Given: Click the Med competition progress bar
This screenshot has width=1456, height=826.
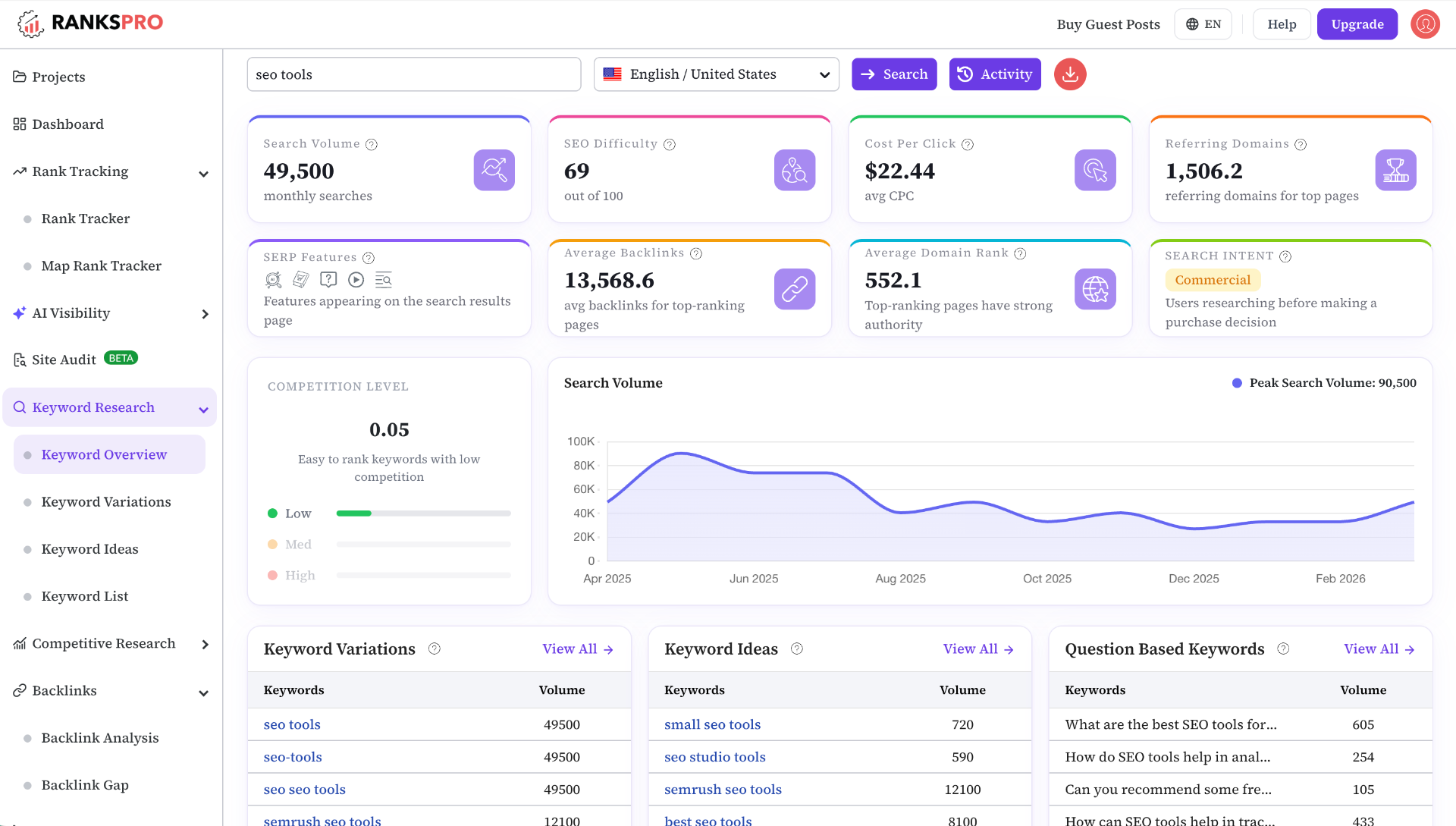Looking at the screenshot, I should click(x=423, y=545).
